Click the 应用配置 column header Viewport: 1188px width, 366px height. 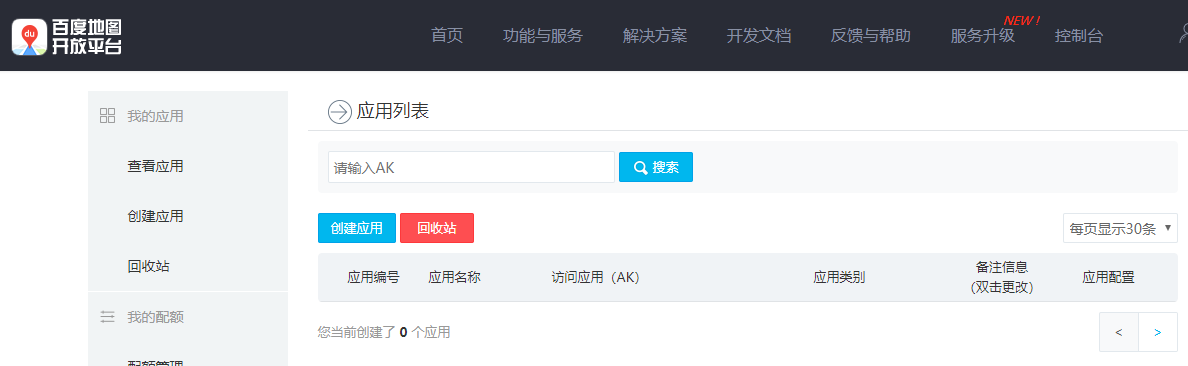[x=1108, y=277]
